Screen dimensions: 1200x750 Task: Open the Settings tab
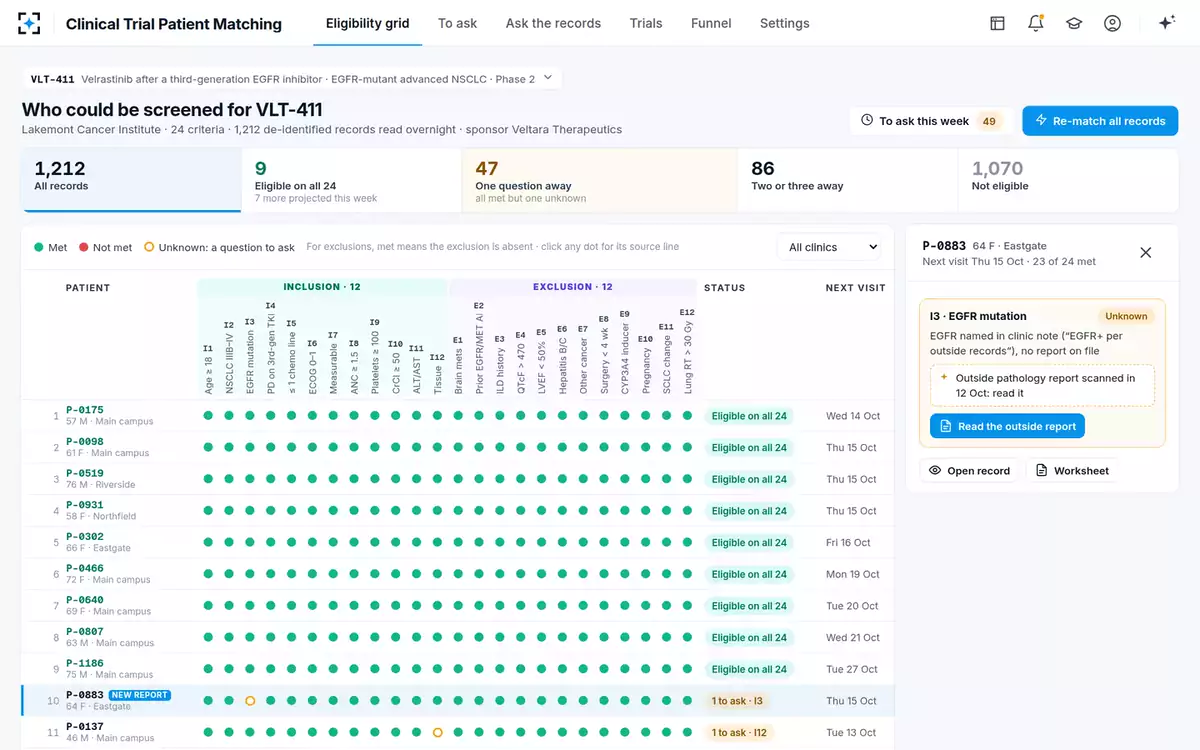point(785,23)
